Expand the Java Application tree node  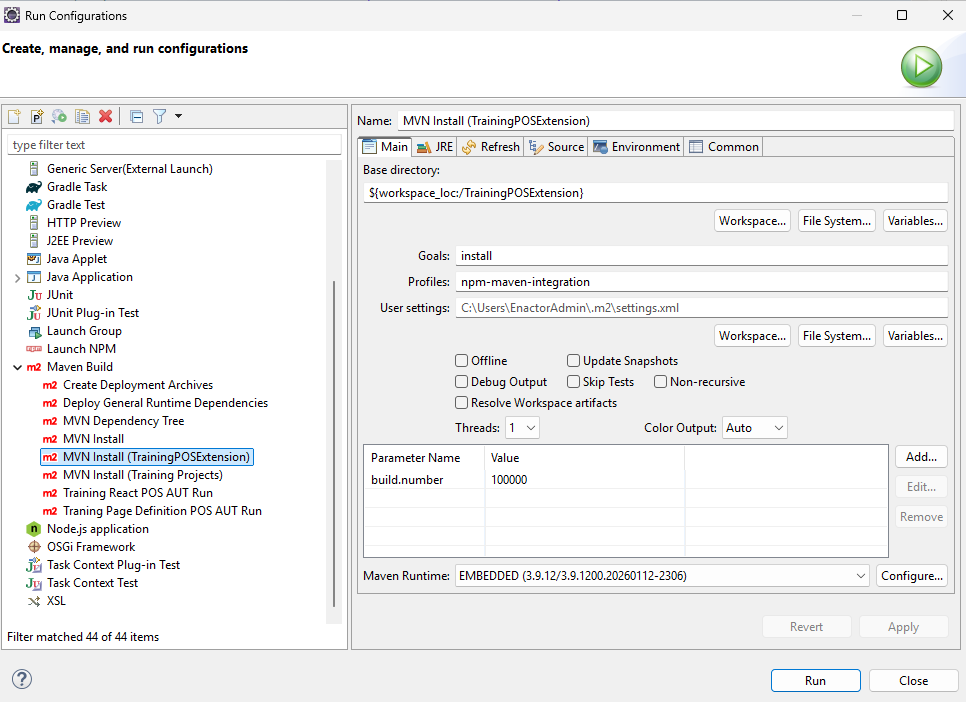17,277
